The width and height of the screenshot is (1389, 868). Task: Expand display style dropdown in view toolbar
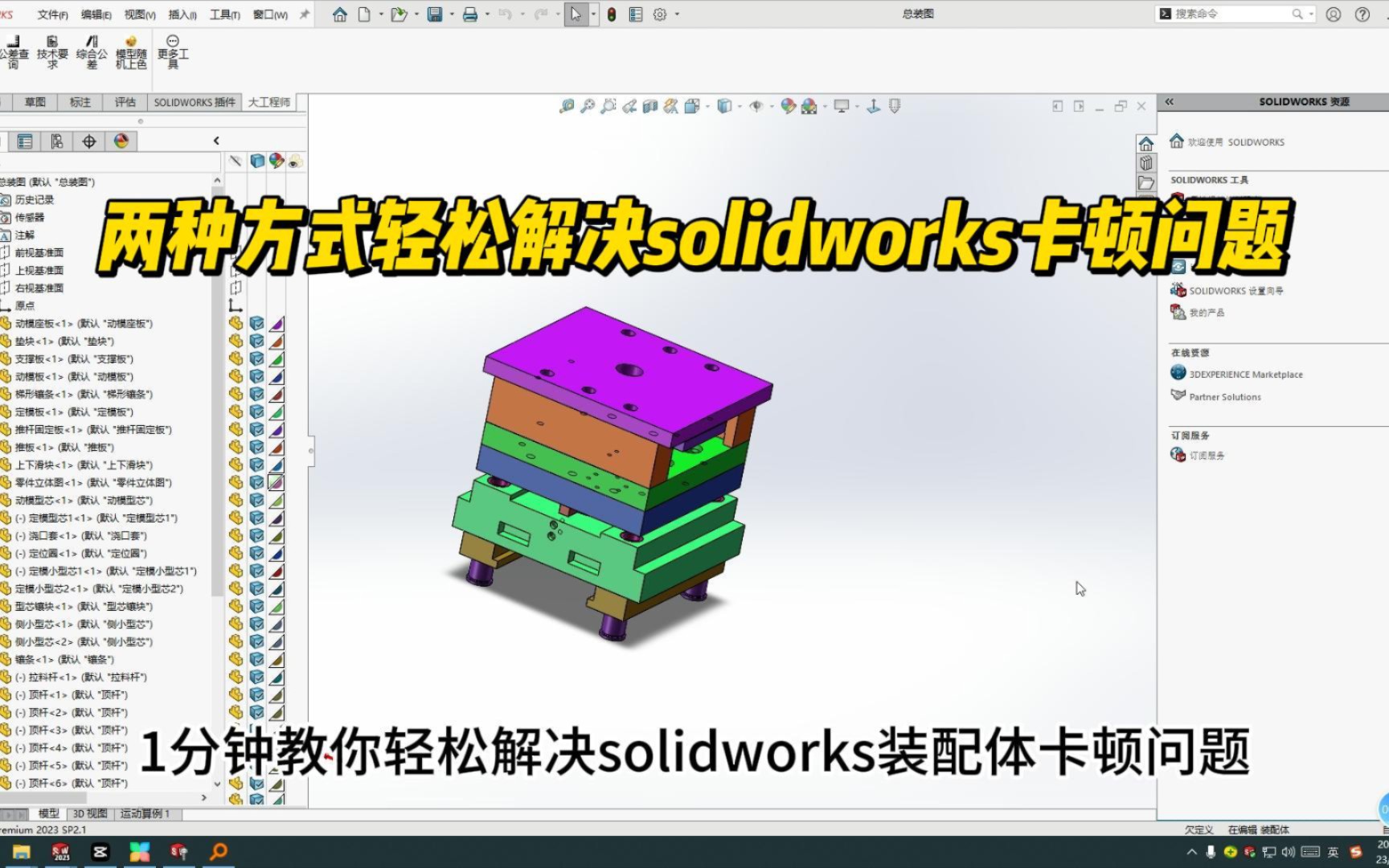tap(740, 106)
